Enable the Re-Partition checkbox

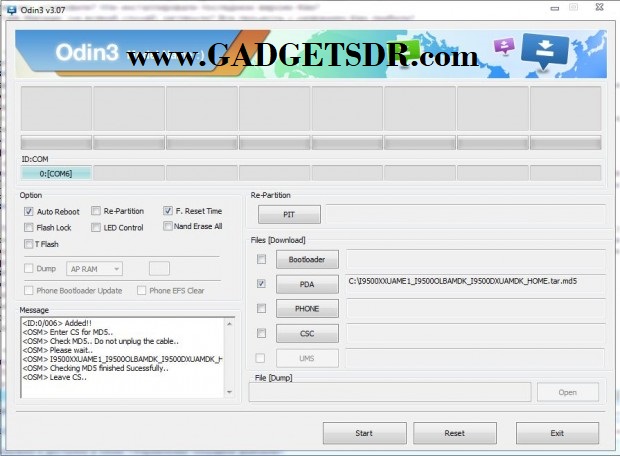96,211
